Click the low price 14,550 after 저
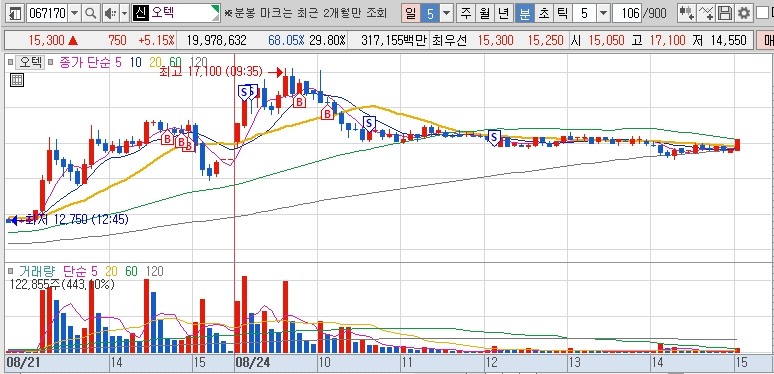Viewport: 774px width, 374px height. tap(728, 40)
